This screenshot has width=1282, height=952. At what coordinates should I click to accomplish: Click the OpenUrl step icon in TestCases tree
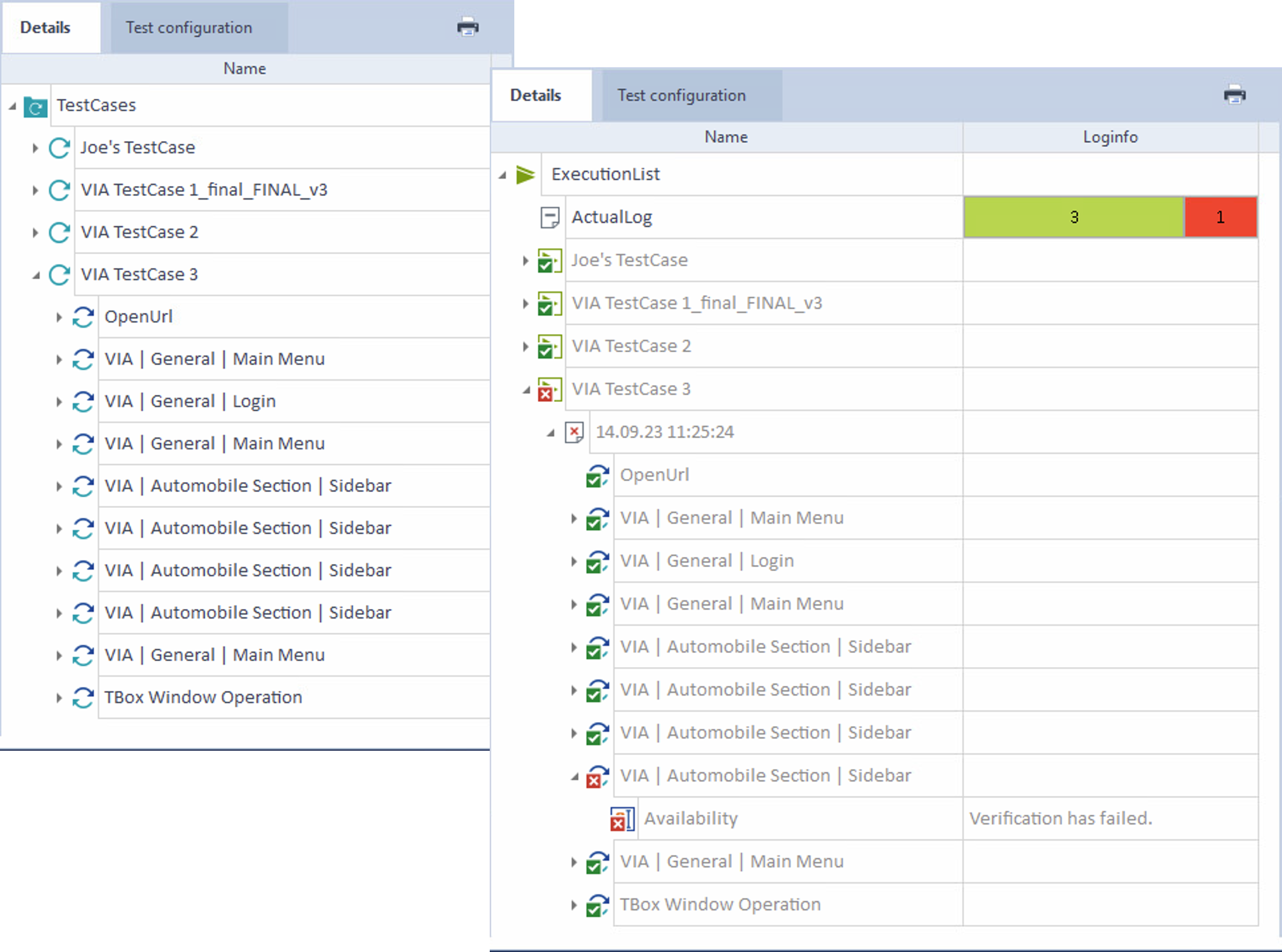[83, 317]
